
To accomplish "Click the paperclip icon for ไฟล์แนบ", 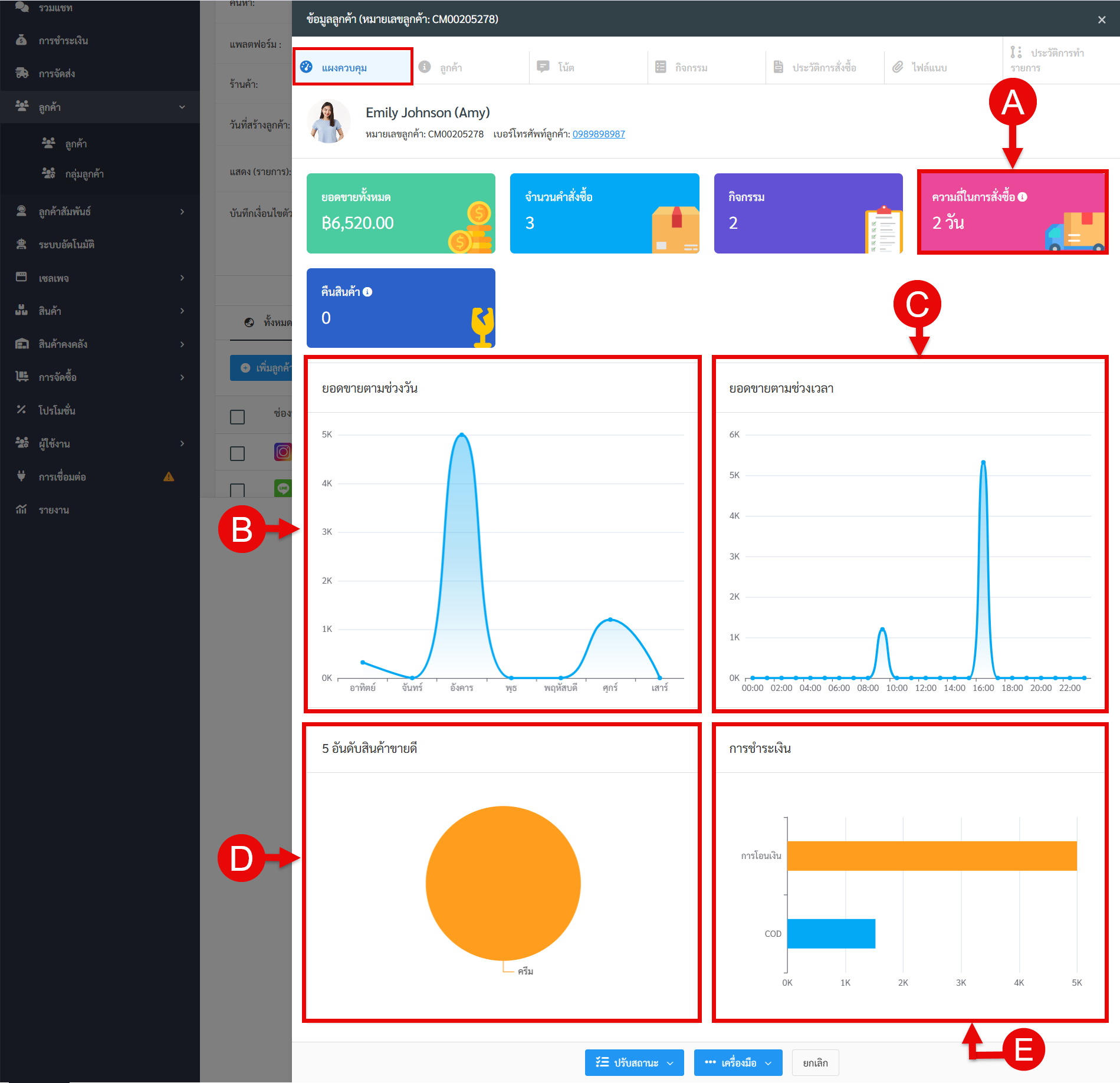I will [x=898, y=67].
